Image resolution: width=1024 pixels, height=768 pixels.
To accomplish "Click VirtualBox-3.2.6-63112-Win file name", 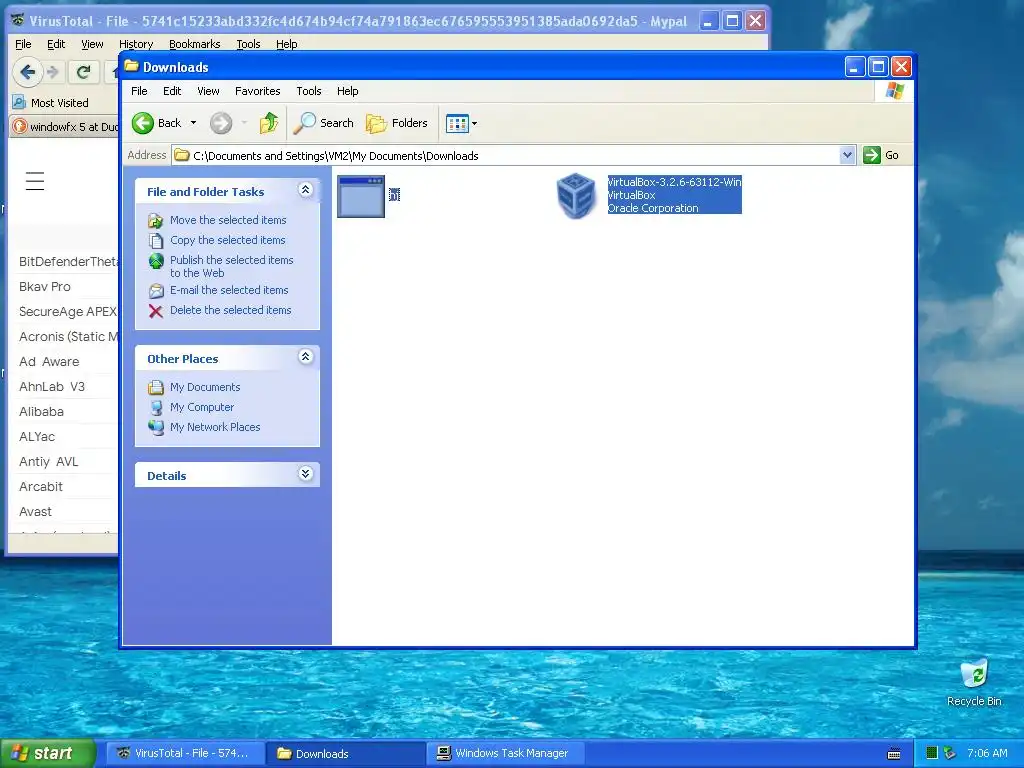I will pos(675,182).
